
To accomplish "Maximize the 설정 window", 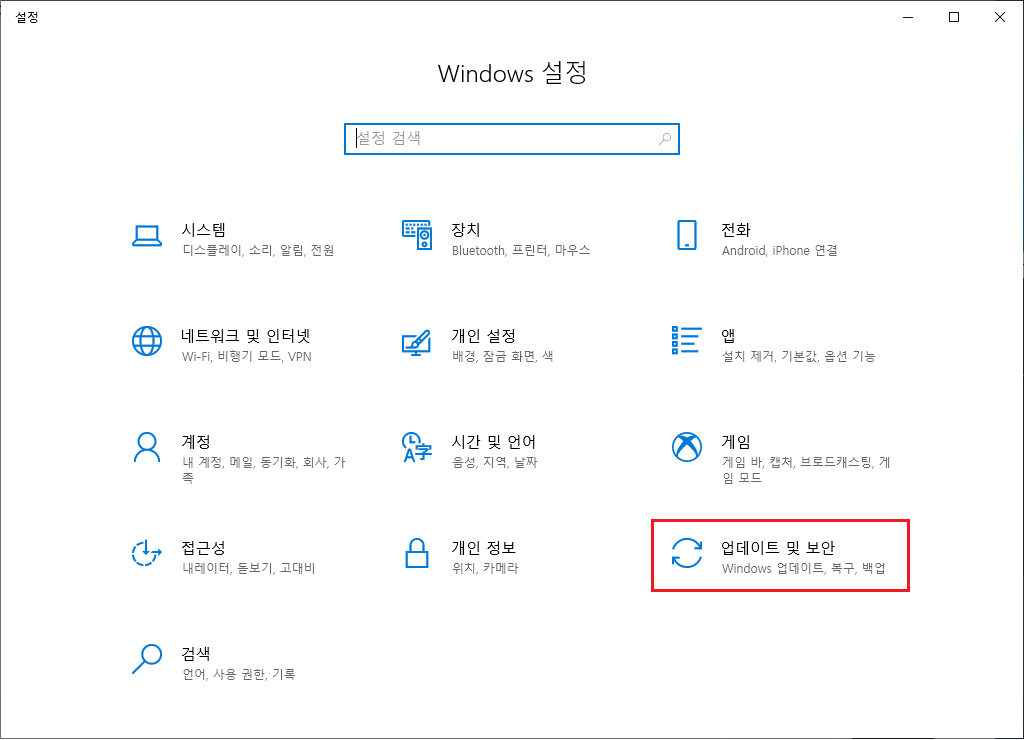I will click(x=954, y=17).
